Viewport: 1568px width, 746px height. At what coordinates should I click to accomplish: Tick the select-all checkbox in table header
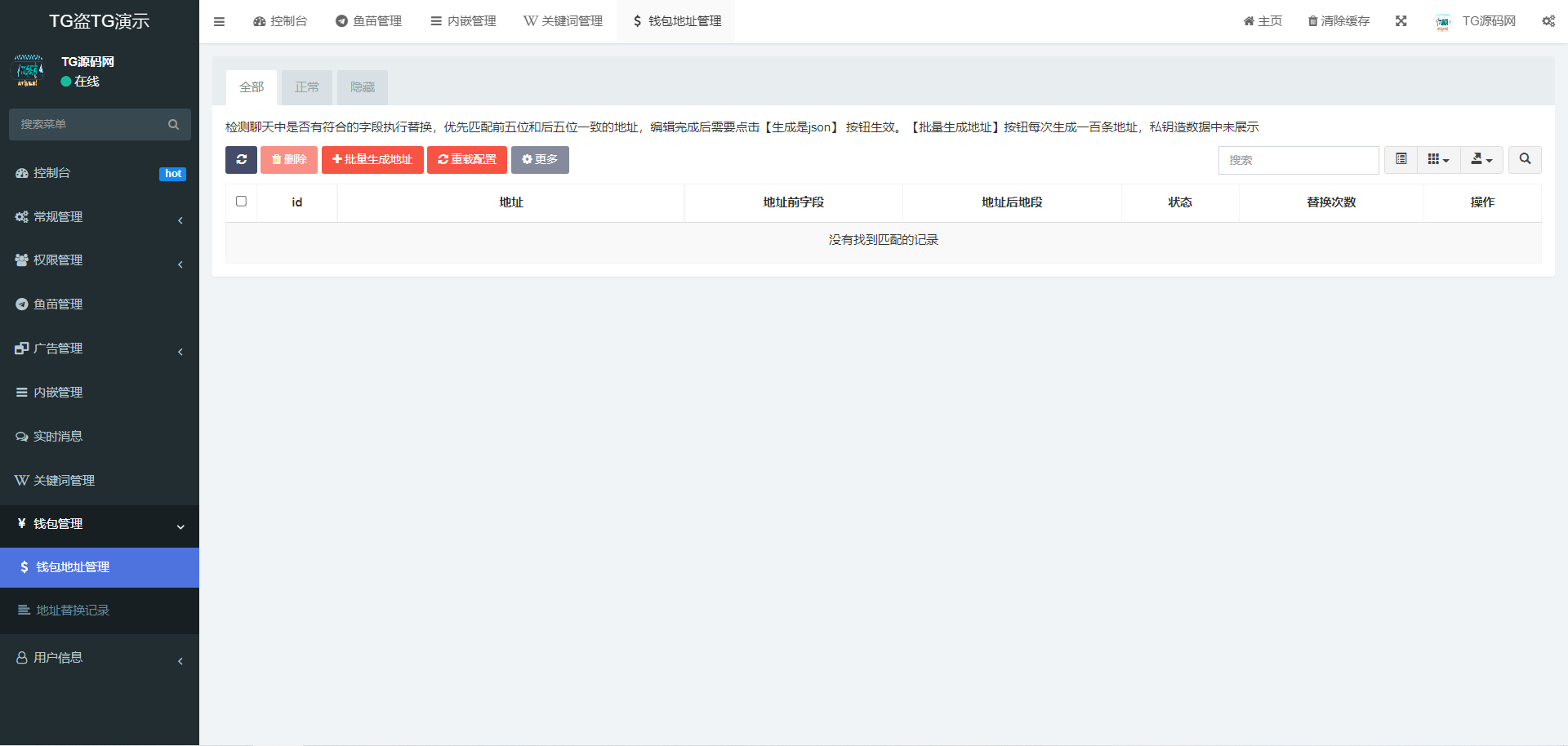pyautogui.click(x=241, y=202)
